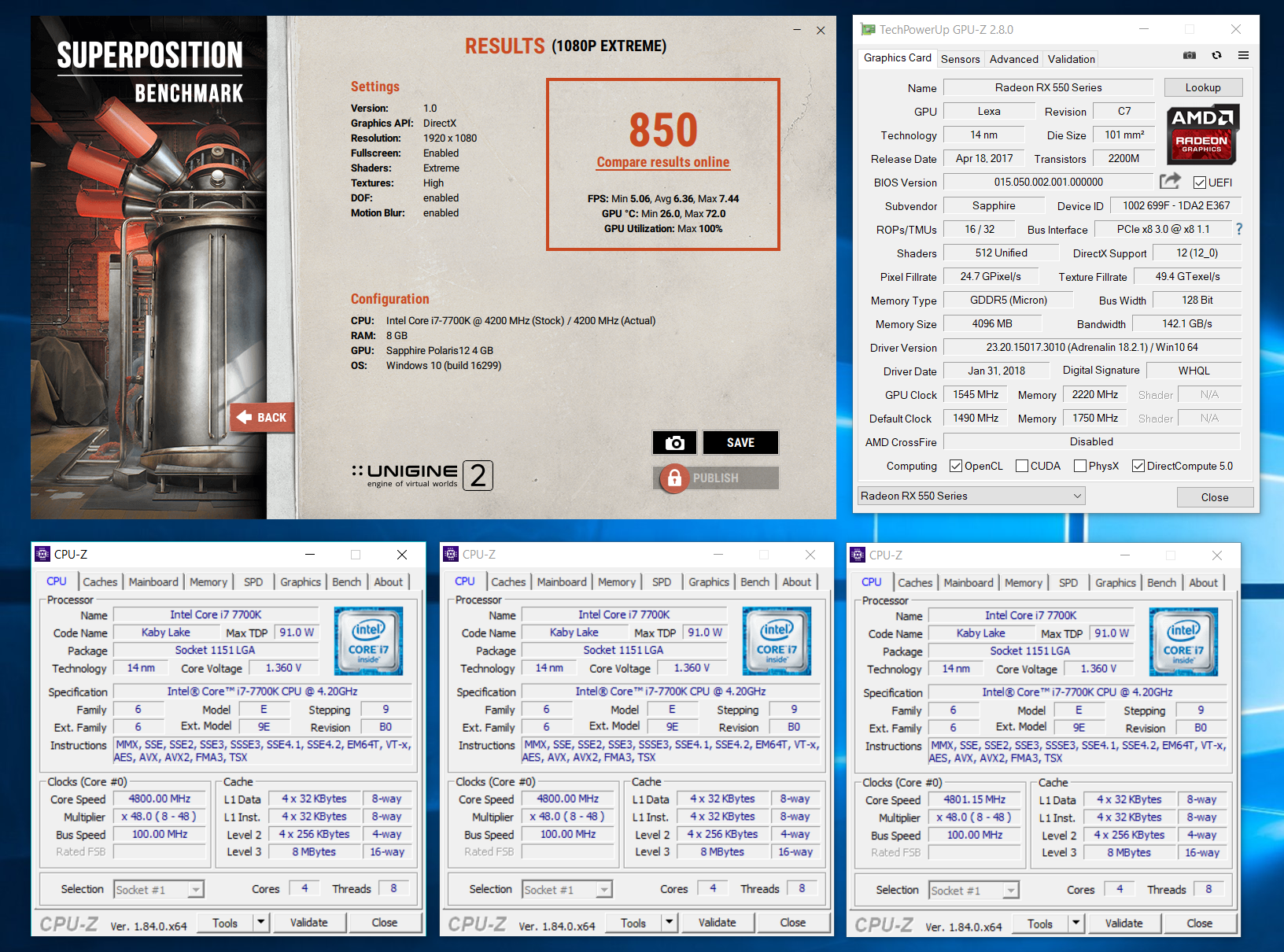The image size is (1284, 952).
Task: Click the AMD Radeon Graphics logo
Action: click(1202, 134)
